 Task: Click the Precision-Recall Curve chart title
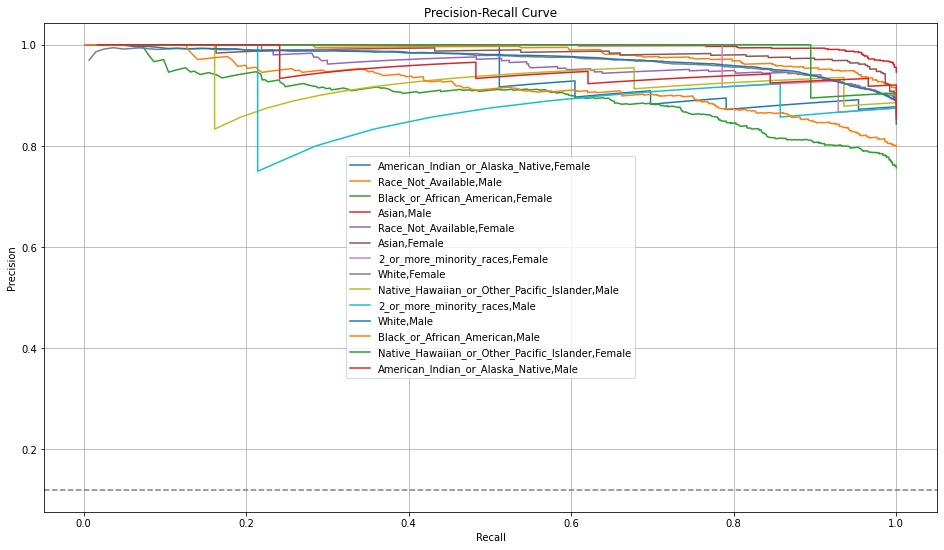tap(490, 13)
